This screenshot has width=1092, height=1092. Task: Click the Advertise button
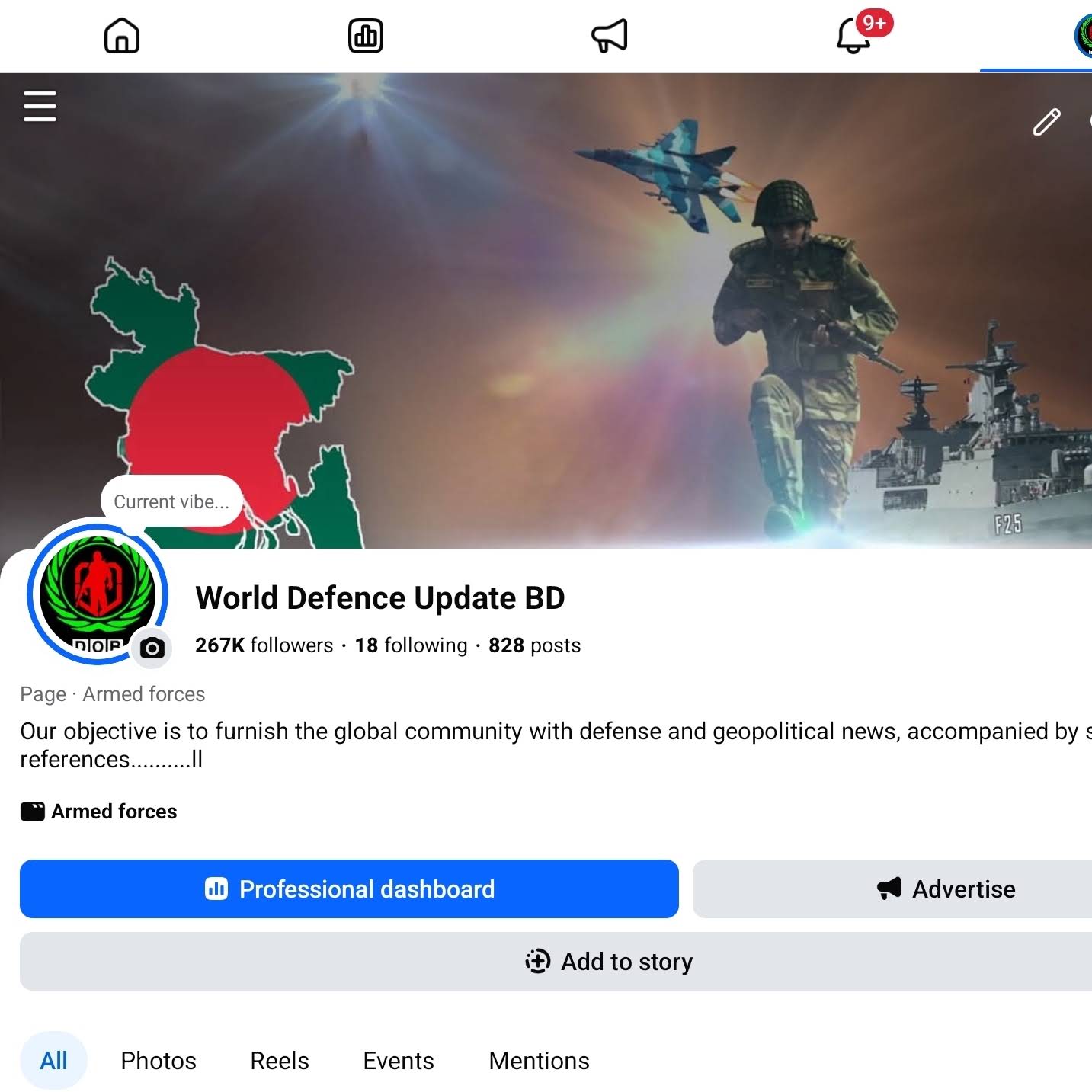[x=892, y=889]
